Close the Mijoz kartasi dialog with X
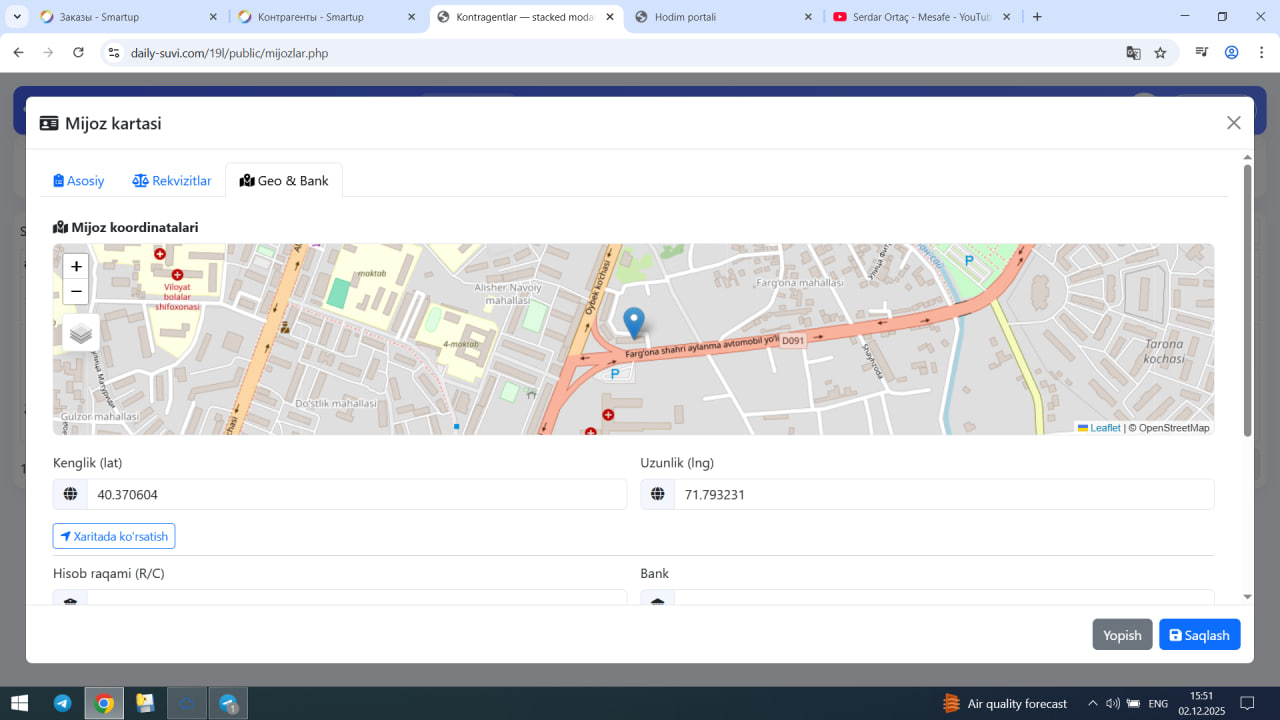This screenshot has height=720, width=1280. pyautogui.click(x=1234, y=123)
